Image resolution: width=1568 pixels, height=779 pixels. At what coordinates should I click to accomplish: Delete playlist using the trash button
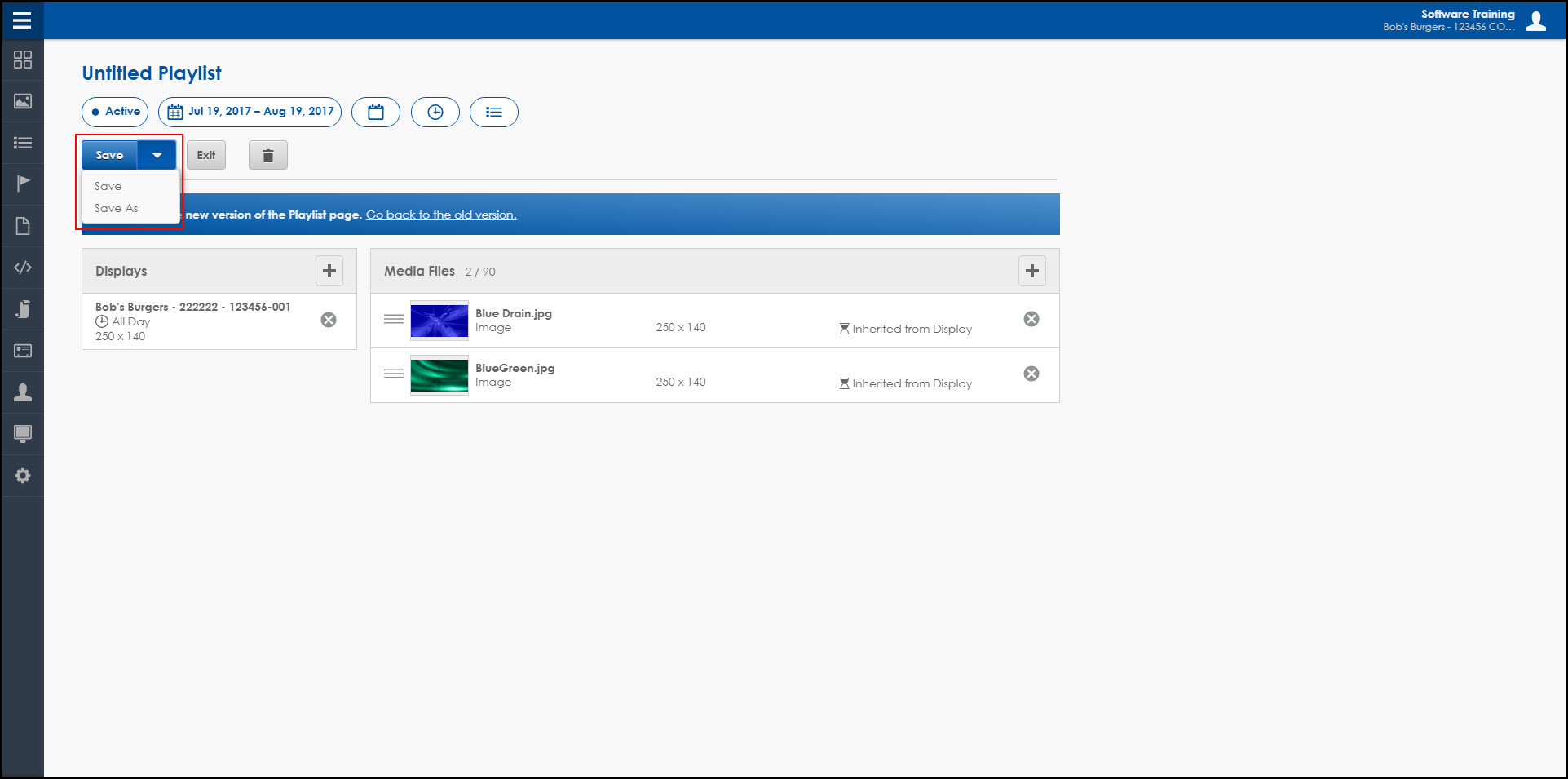[267, 155]
